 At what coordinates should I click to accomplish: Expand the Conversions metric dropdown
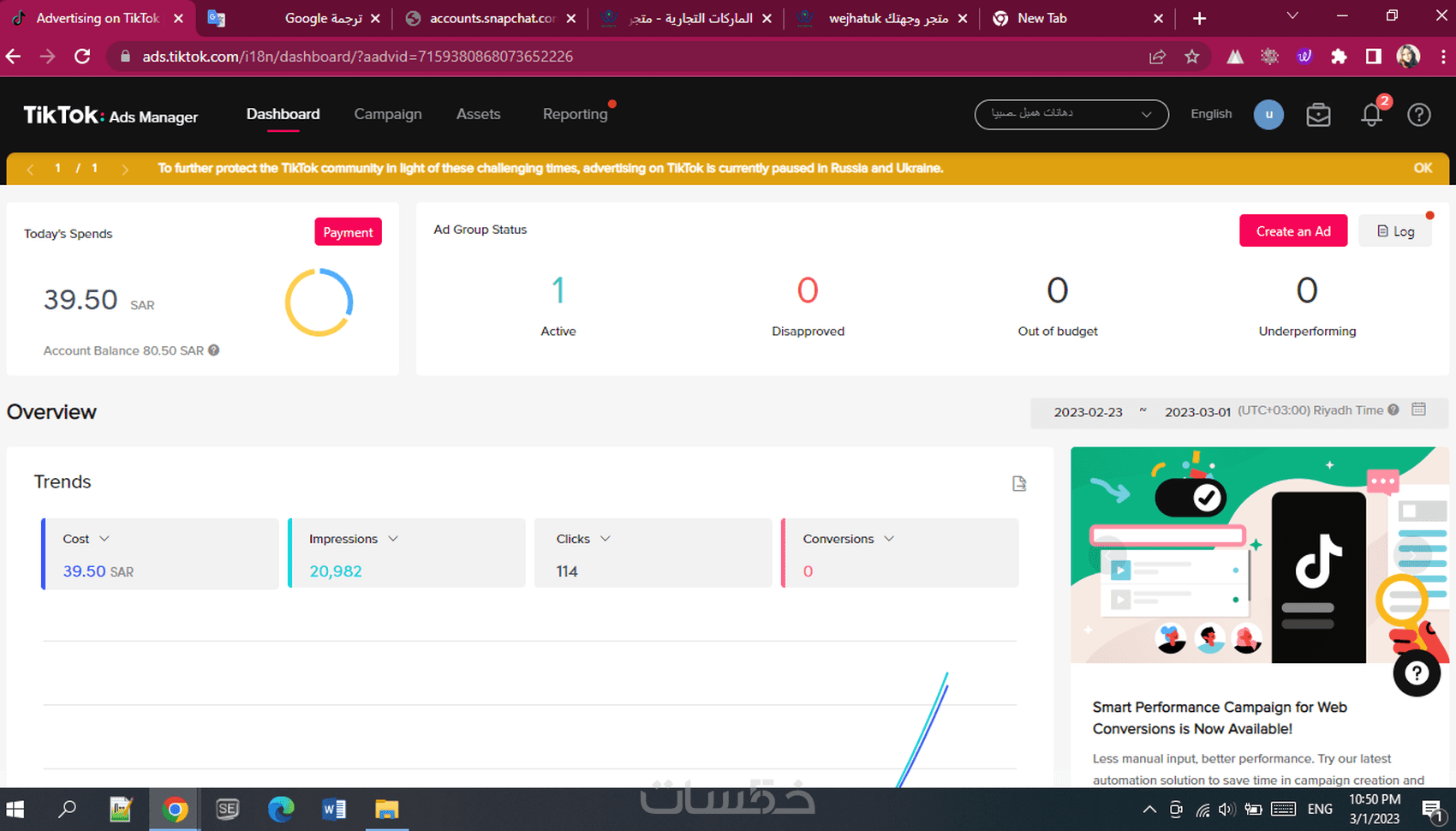[889, 539]
